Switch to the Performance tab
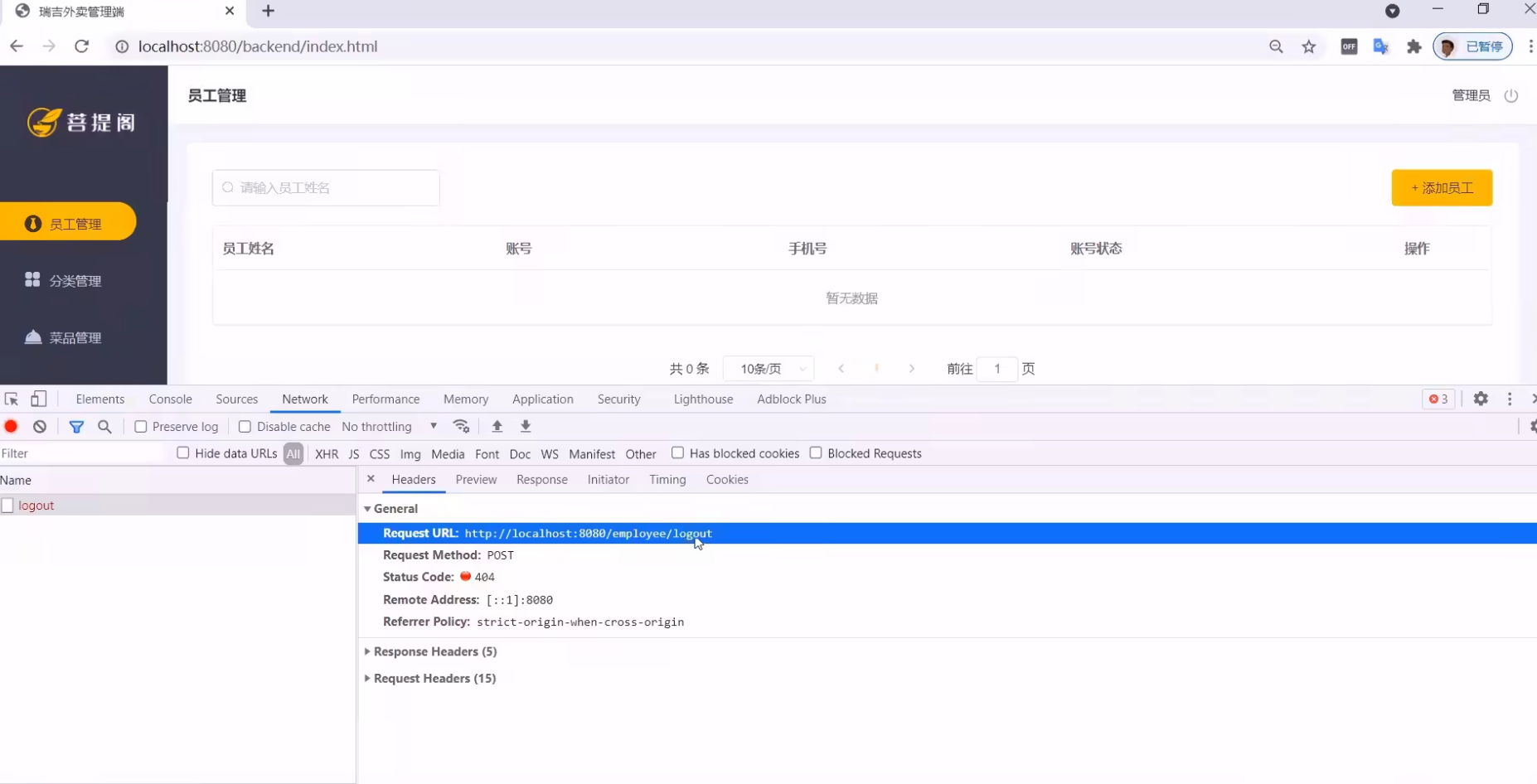The image size is (1537, 784). coord(385,399)
